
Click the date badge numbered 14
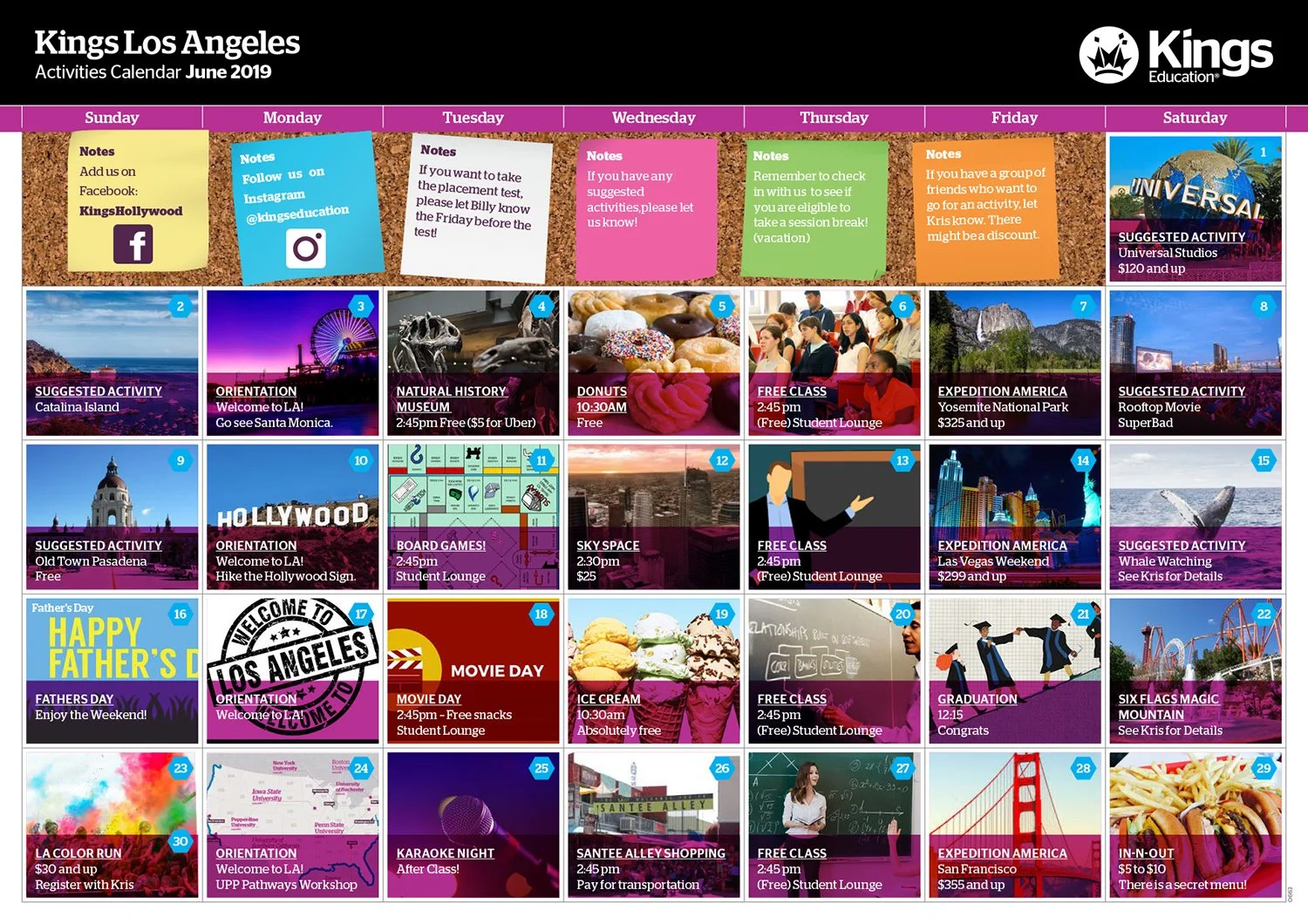pos(1083,460)
